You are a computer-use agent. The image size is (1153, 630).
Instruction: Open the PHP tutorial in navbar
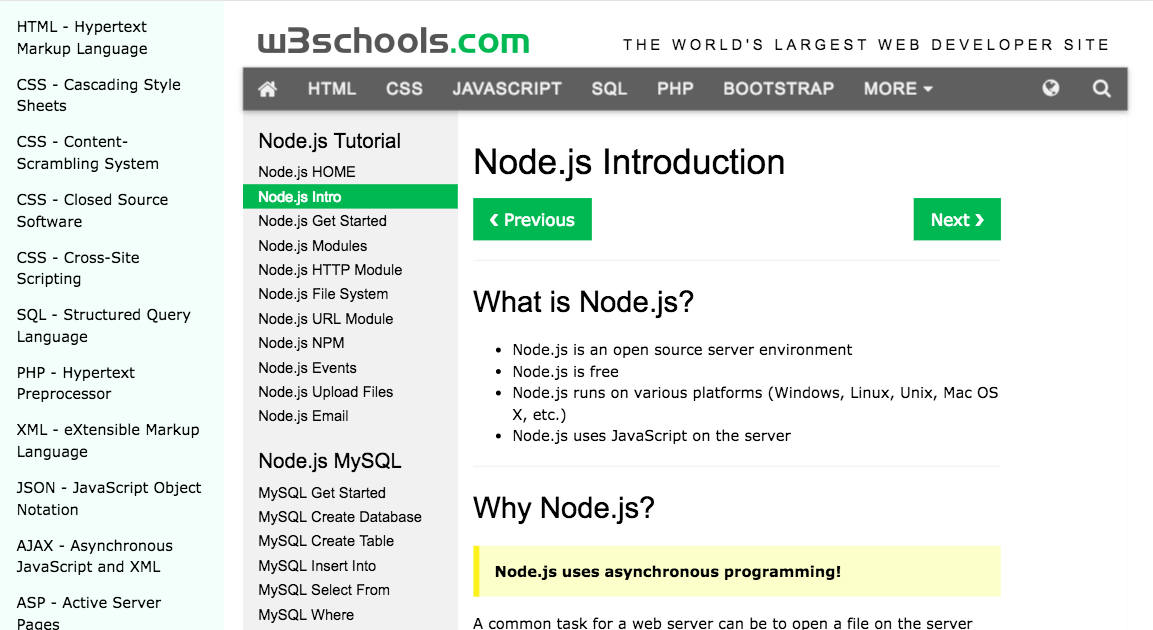pos(675,89)
